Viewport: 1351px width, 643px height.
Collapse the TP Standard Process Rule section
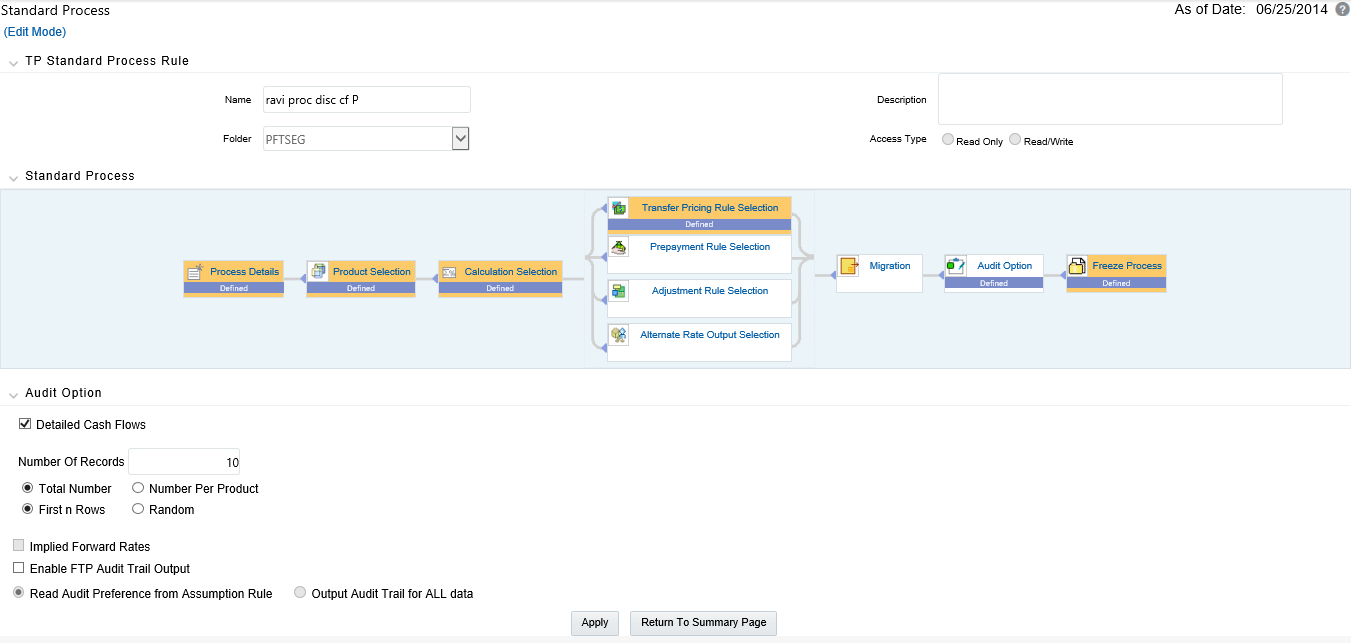pyautogui.click(x=13, y=62)
